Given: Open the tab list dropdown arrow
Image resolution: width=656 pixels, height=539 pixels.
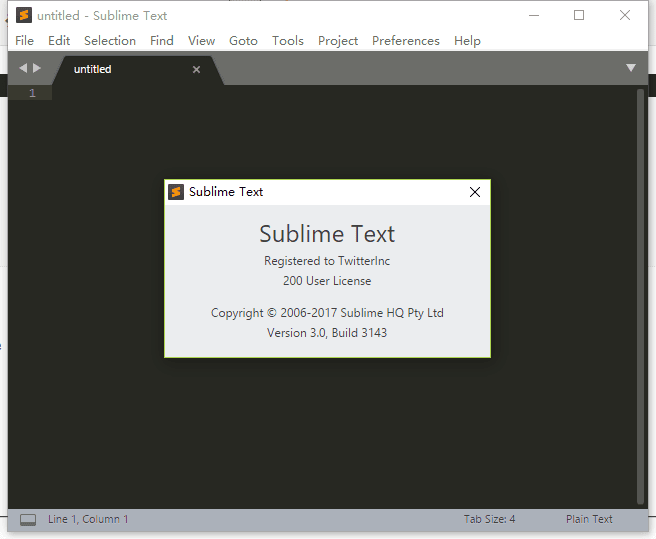Looking at the screenshot, I should 631,68.
